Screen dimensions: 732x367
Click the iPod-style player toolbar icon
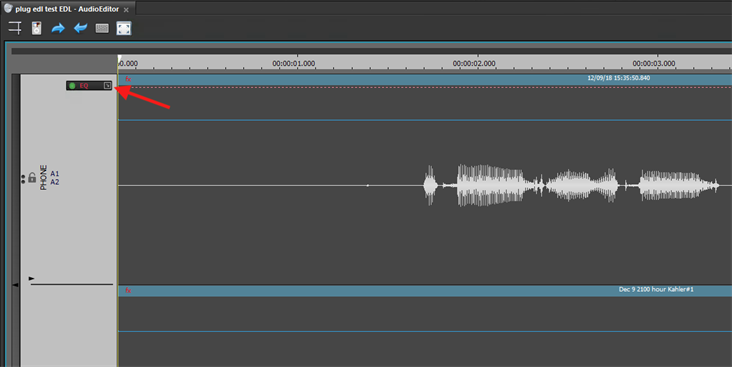[36, 28]
